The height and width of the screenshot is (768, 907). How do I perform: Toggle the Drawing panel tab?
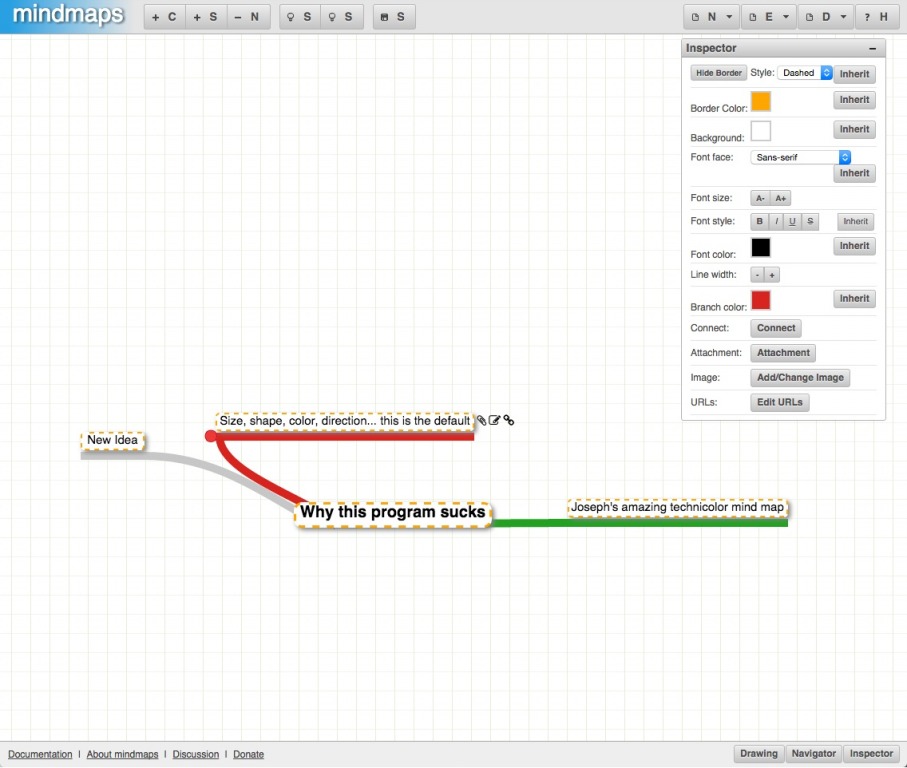[759, 753]
